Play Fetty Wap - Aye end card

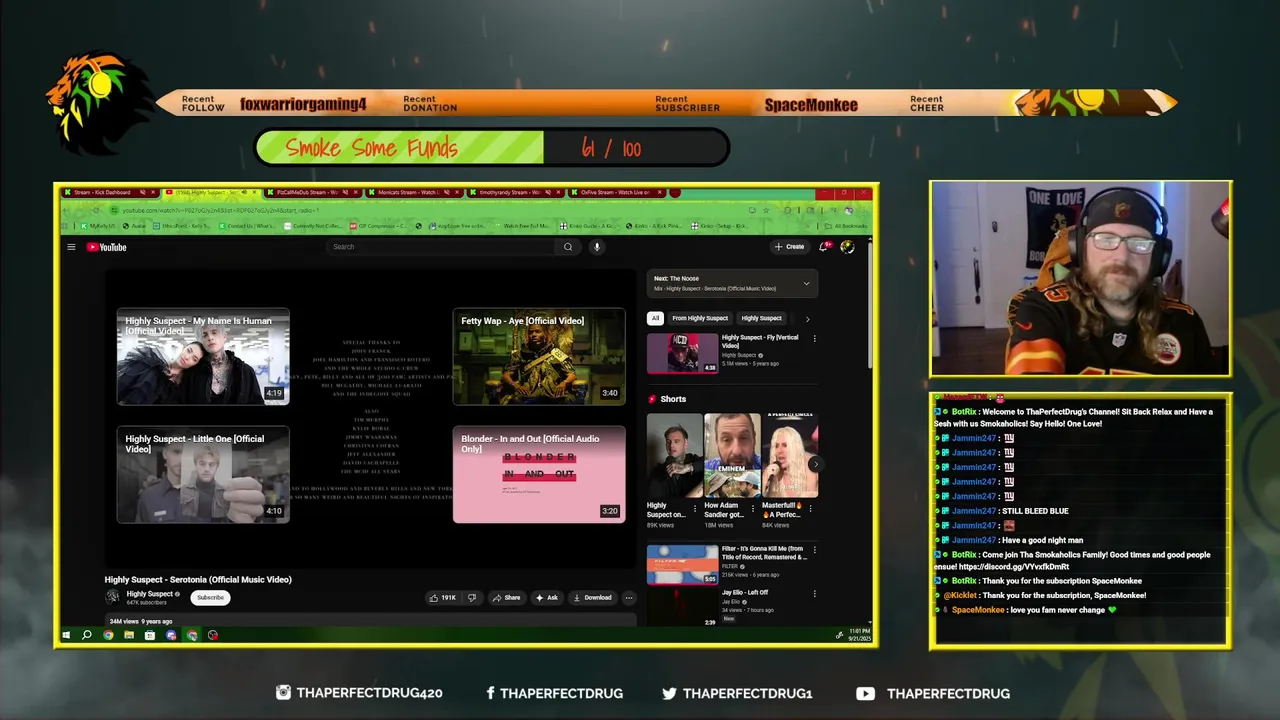tap(539, 357)
